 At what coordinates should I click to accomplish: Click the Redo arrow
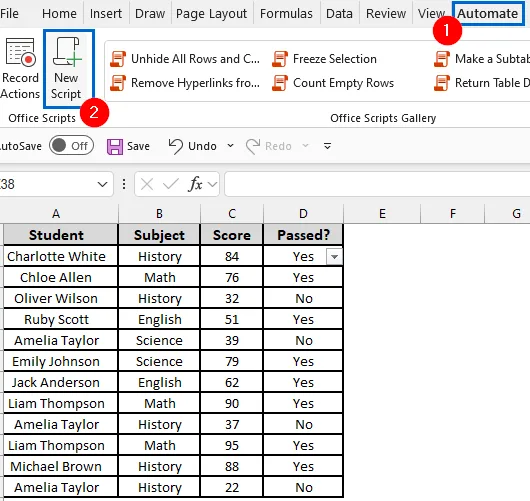click(x=253, y=146)
